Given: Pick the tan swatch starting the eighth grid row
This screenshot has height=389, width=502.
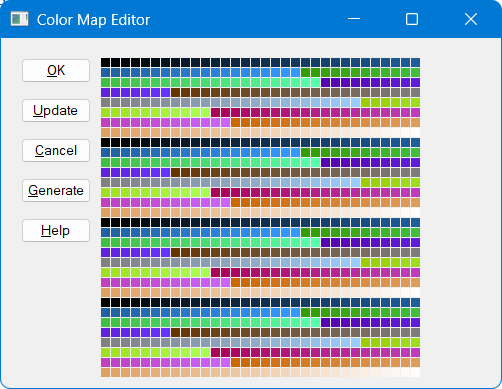Looking at the screenshot, I should click(106, 132).
